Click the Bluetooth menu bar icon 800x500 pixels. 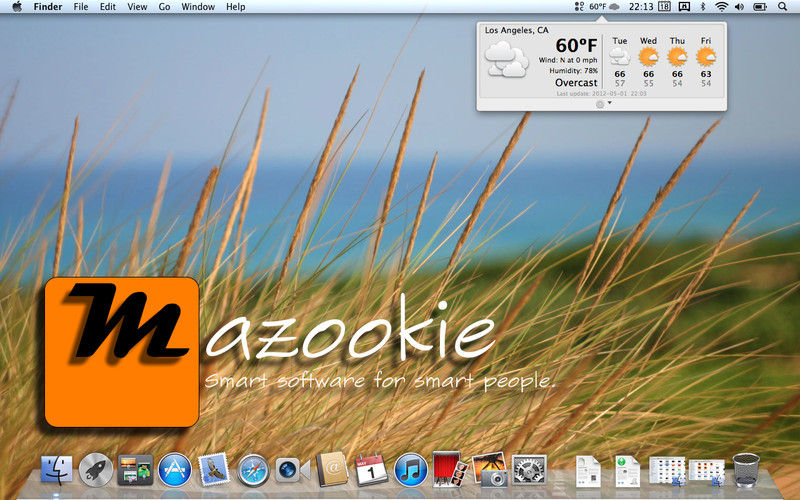coord(702,7)
